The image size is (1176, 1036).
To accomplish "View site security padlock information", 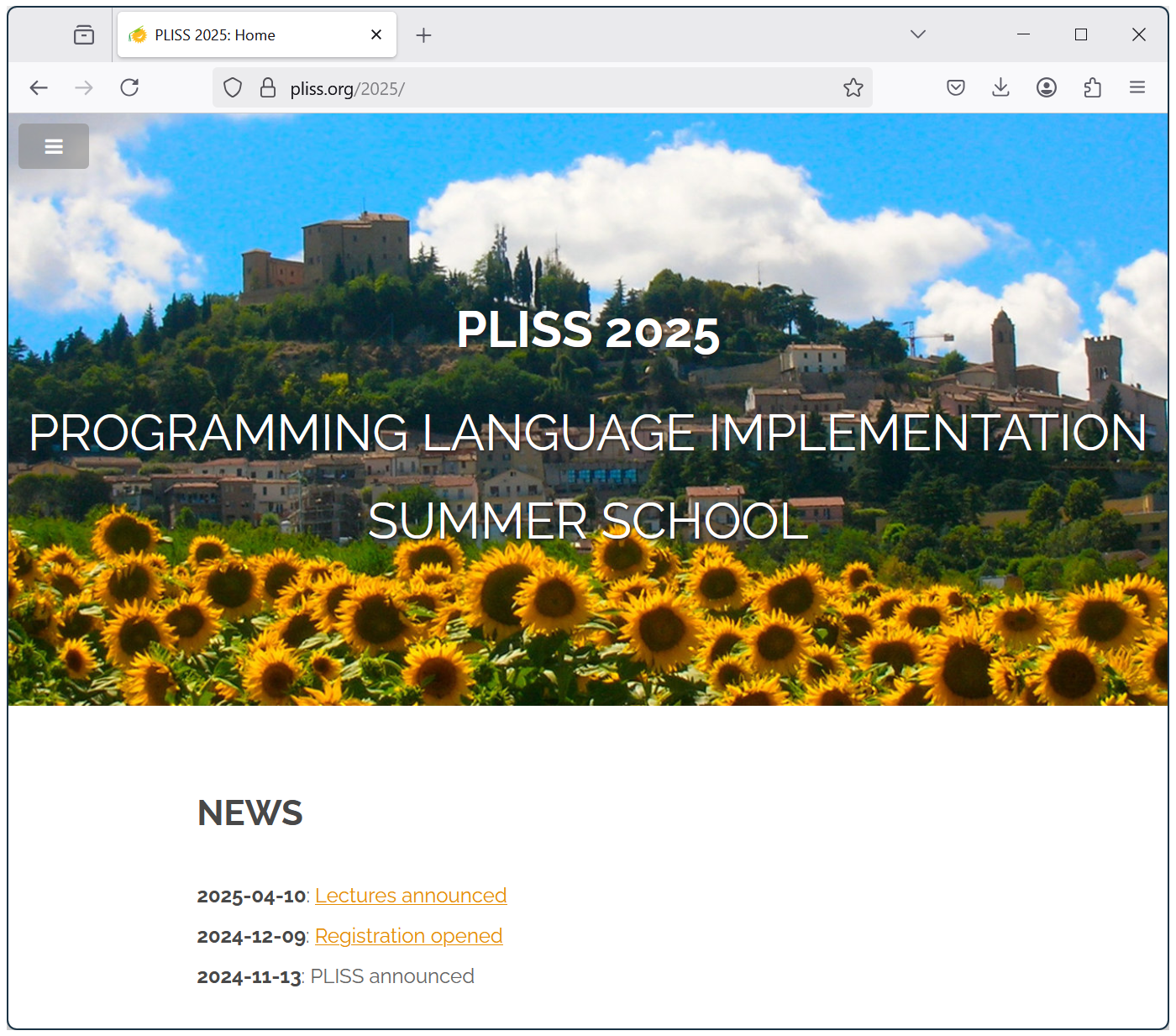I will 268,87.
